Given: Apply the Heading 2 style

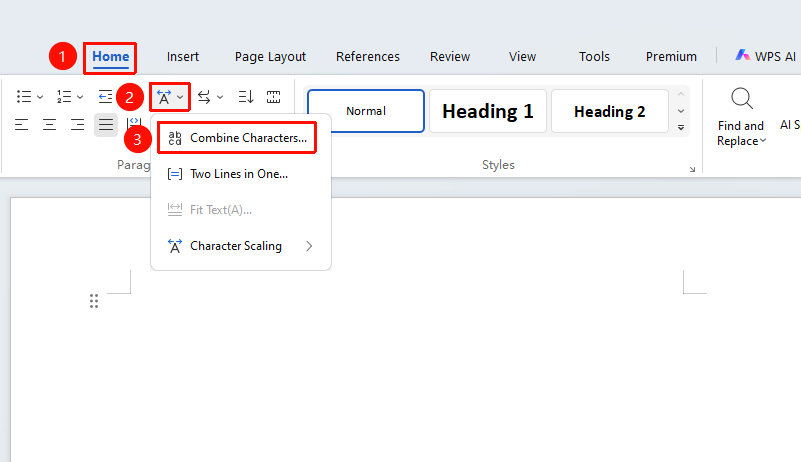Looking at the screenshot, I should pos(610,111).
